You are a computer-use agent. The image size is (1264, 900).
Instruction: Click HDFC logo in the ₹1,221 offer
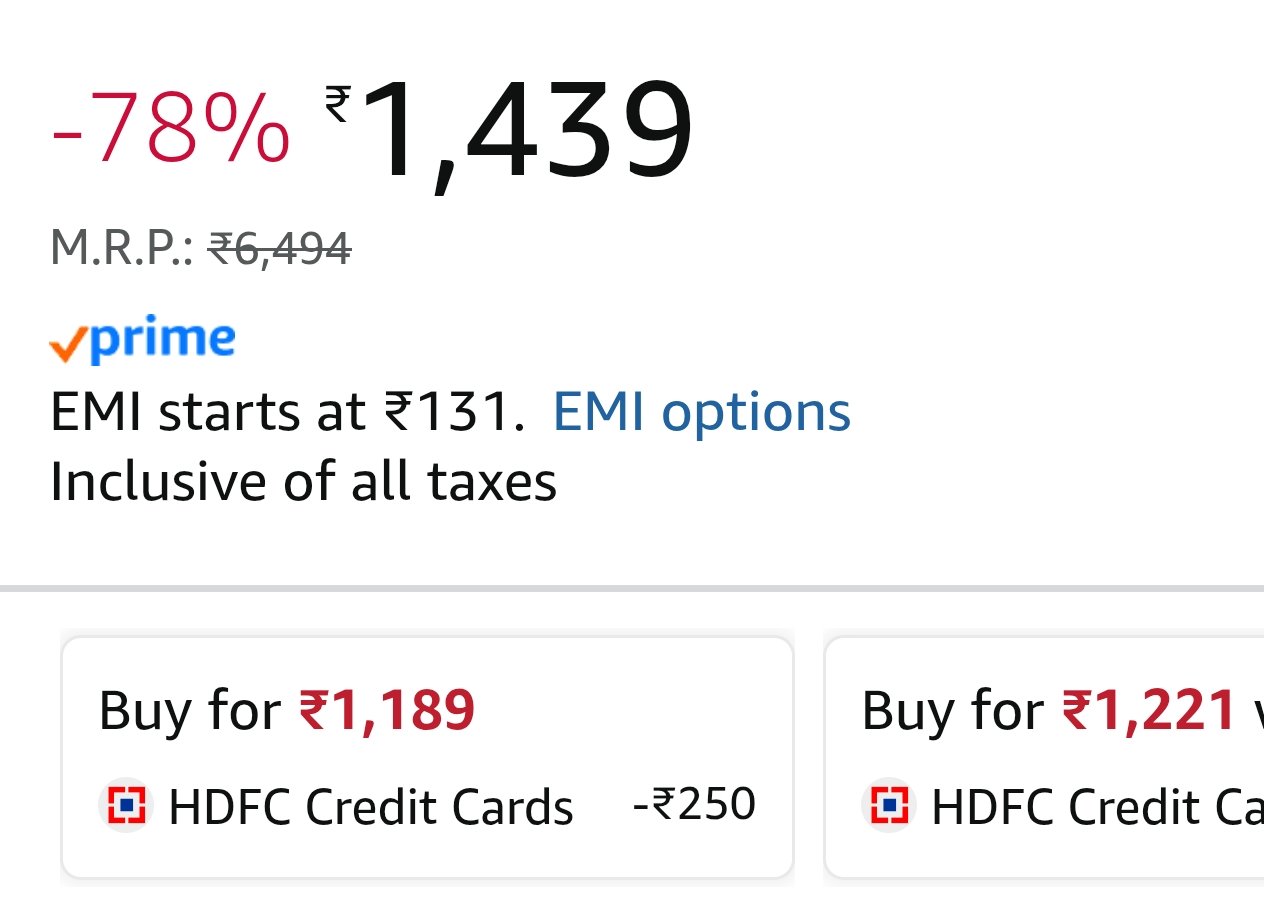[888, 805]
